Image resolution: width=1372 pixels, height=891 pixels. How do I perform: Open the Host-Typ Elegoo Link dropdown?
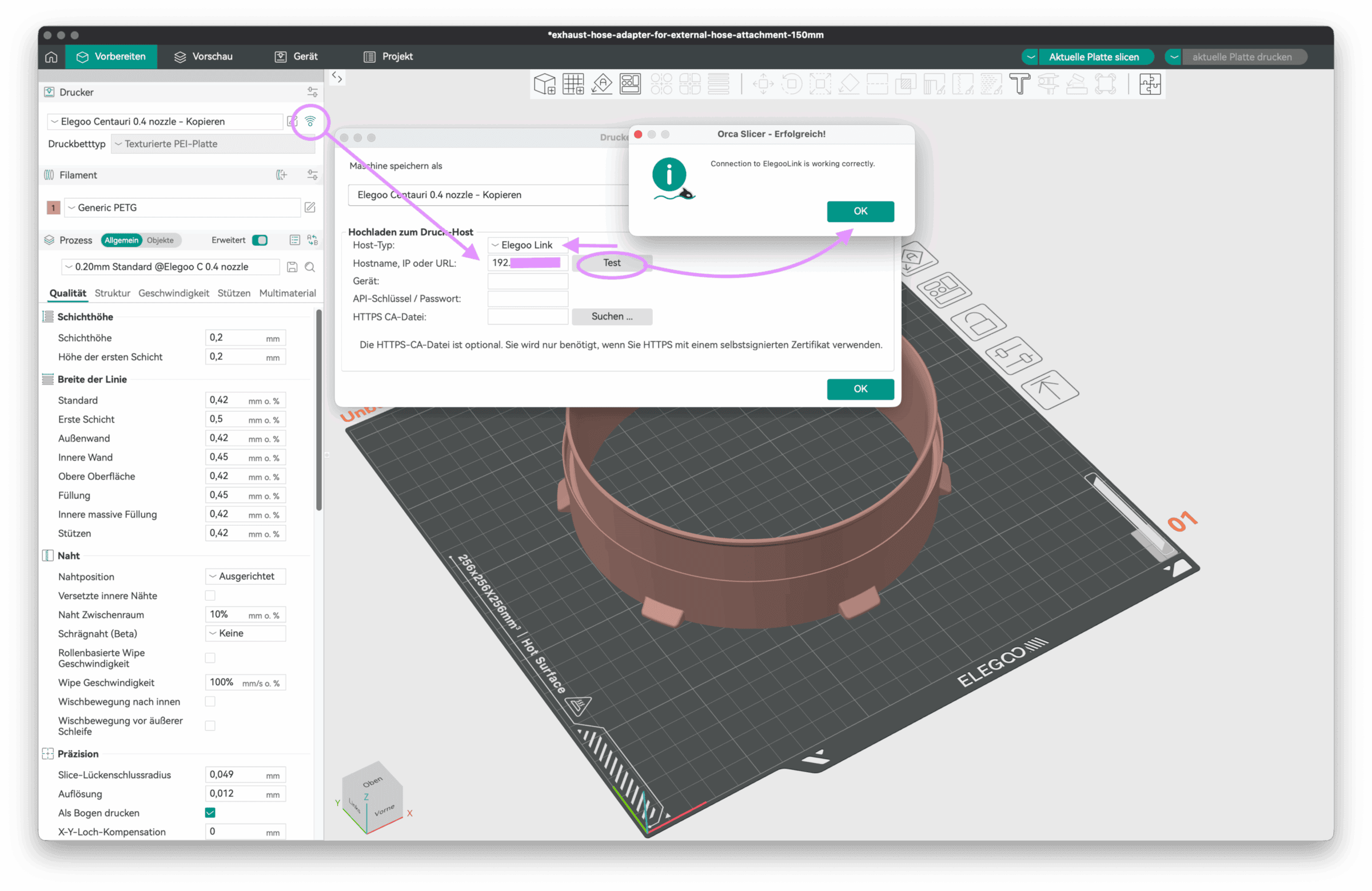[527, 245]
